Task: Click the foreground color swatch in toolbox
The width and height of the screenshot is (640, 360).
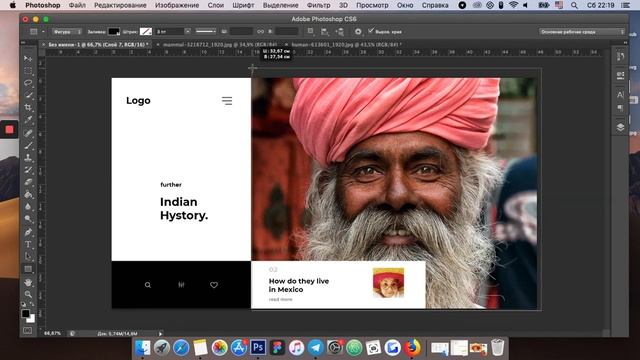Action: [x=25, y=313]
